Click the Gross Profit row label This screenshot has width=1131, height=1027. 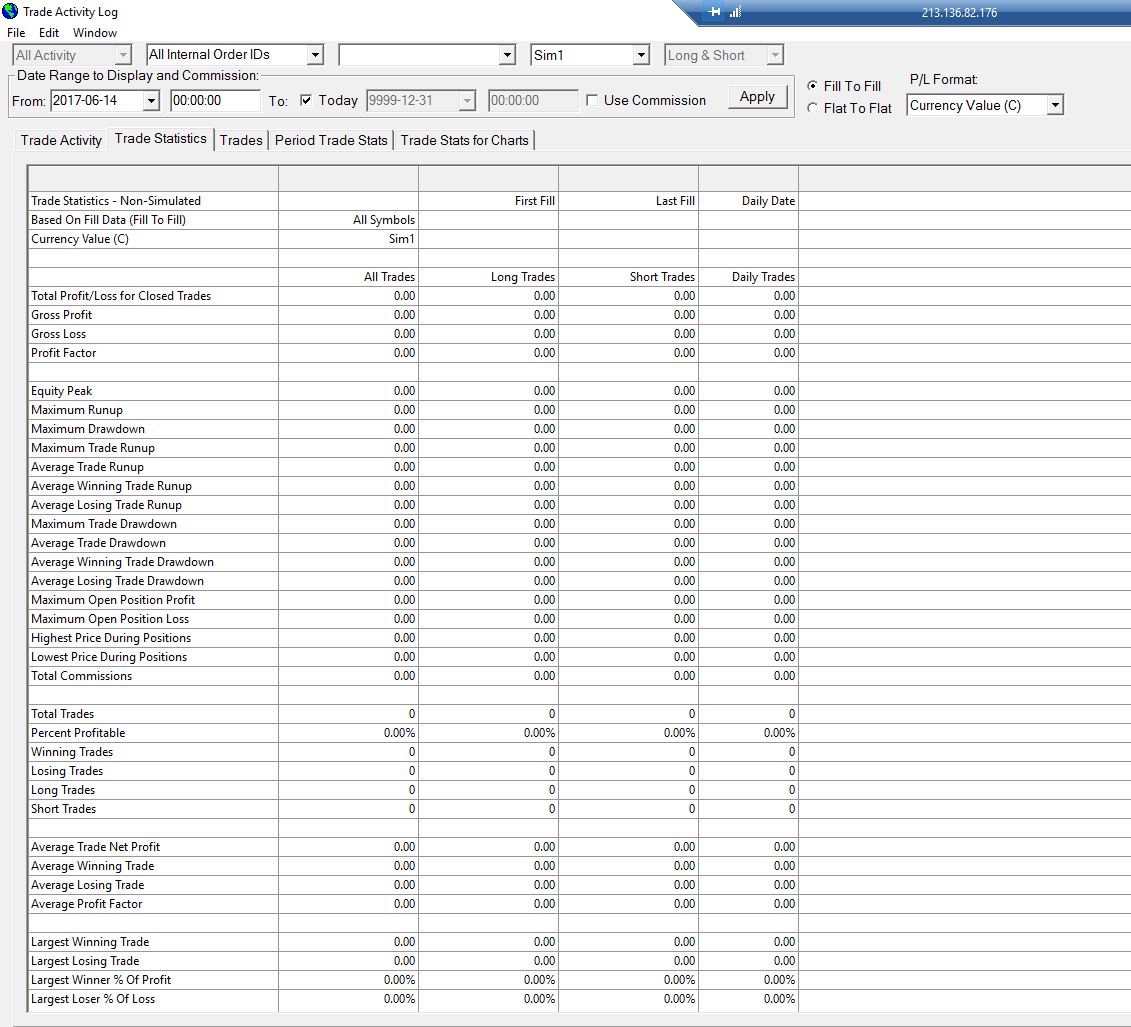(x=61, y=314)
